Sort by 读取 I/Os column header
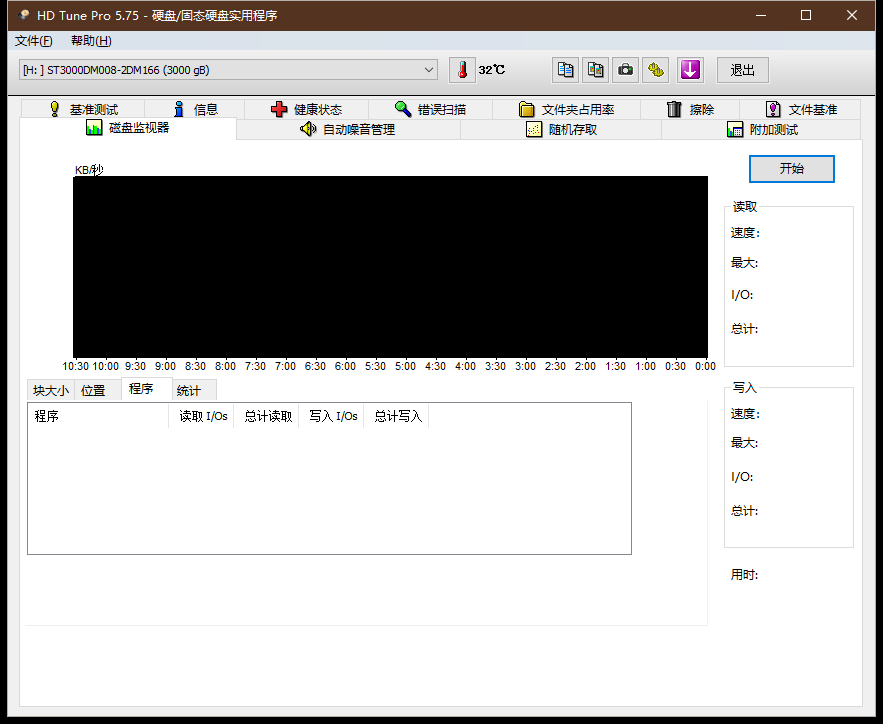 coord(202,416)
